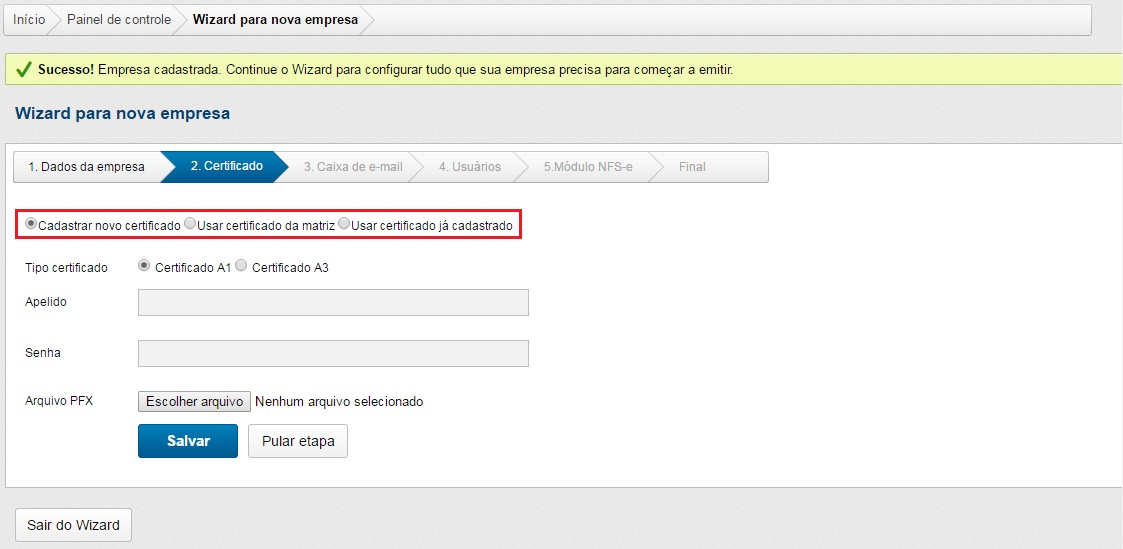The width and height of the screenshot is (1123, 549).
Task: Choose the Certificado A3 type
Action: [241, 267]
